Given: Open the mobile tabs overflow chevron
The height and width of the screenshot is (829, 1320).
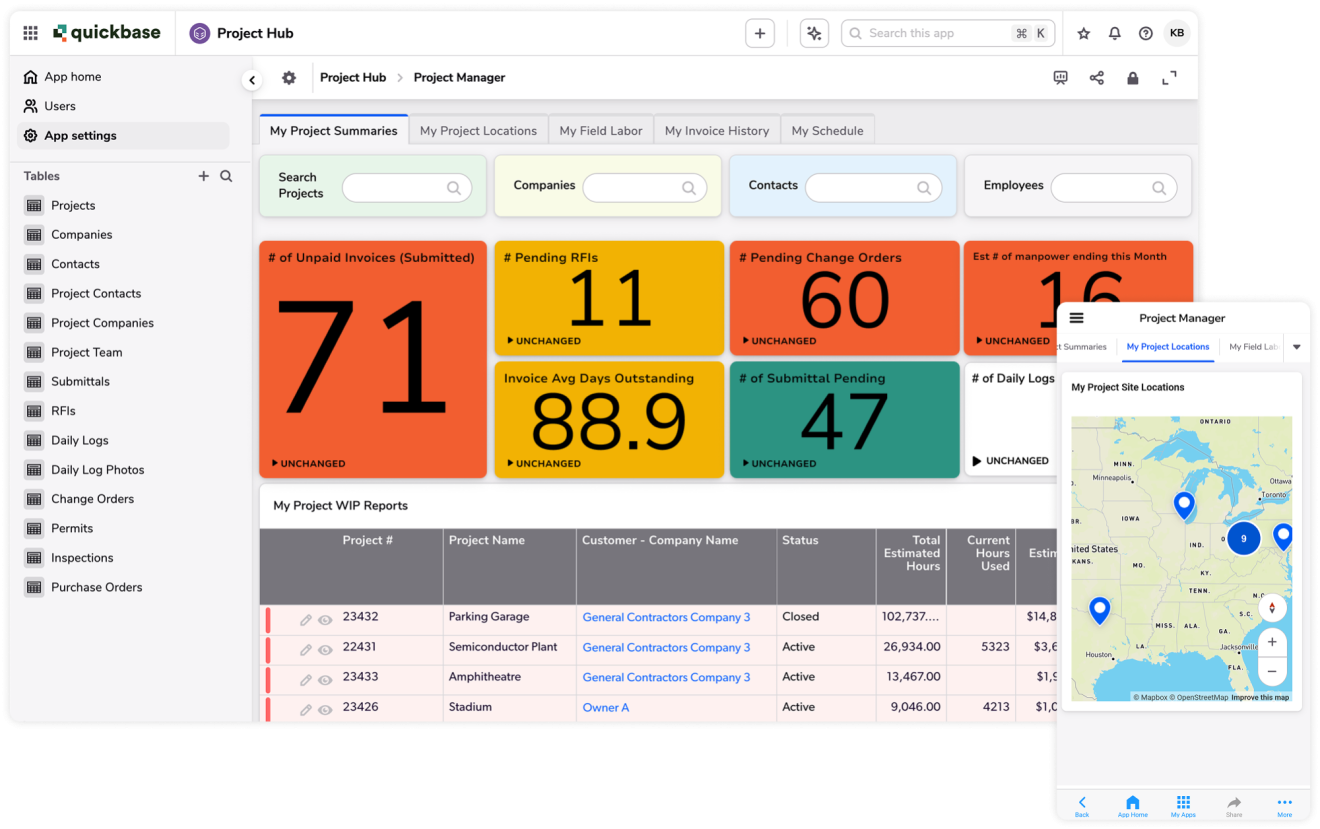Looking at the screenshot, I should (x=1297, y=347).
